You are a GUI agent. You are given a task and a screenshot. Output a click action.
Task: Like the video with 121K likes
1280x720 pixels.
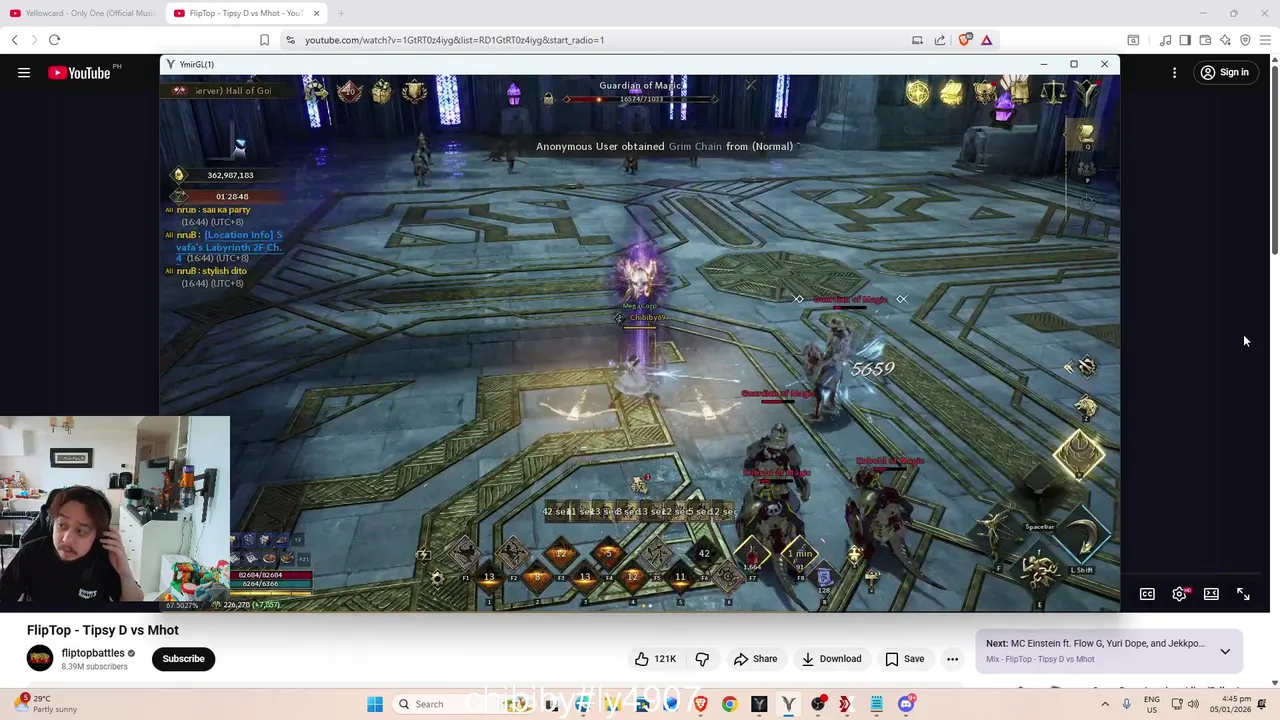655,658
